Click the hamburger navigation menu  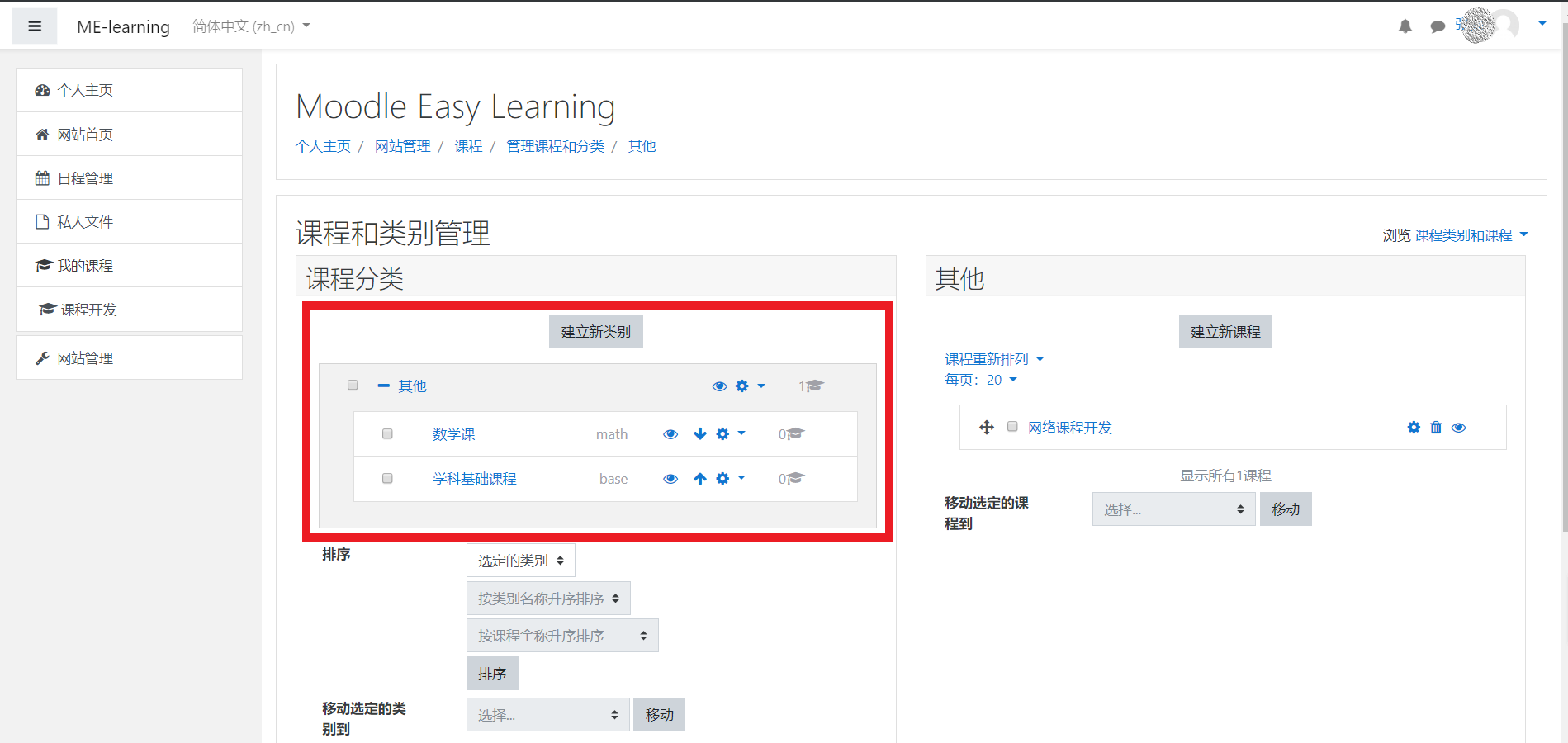click(34, 26)
